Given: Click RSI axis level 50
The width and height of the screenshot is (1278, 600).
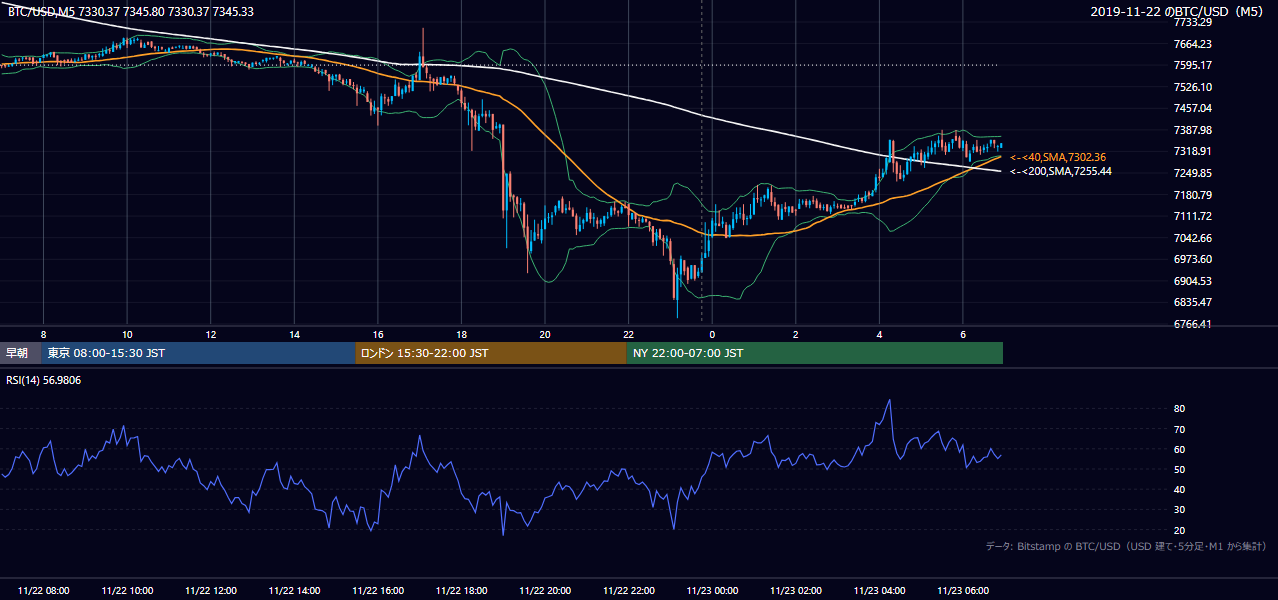Looking at the screenshot, I should click(x=1179, y=469).
